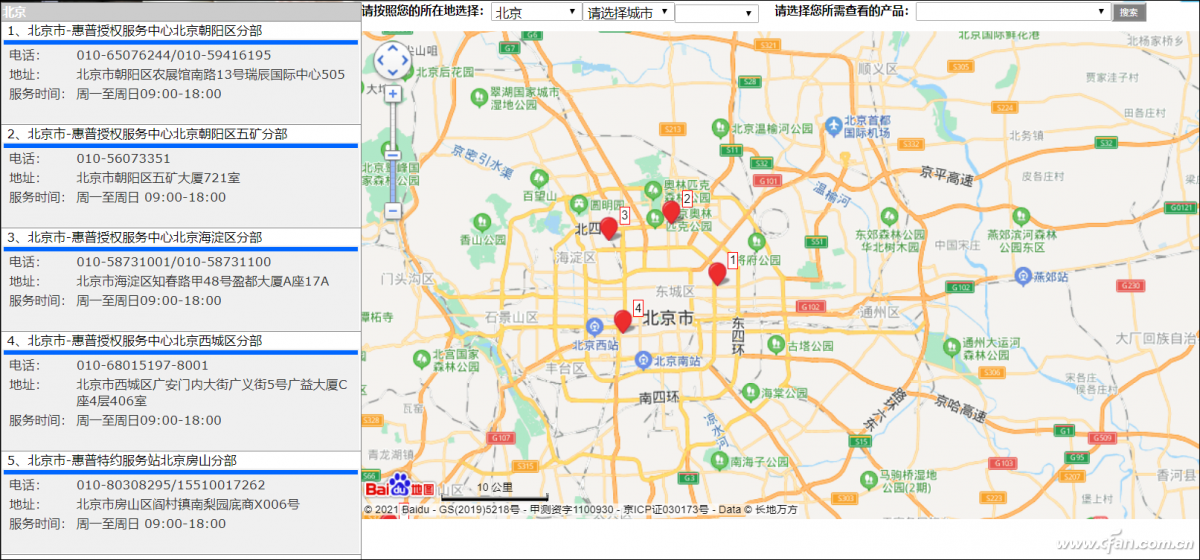Click phone number 010-58731001/010-58731100
This screenshot has height=560, width=1200.
[x=174, y=262]
